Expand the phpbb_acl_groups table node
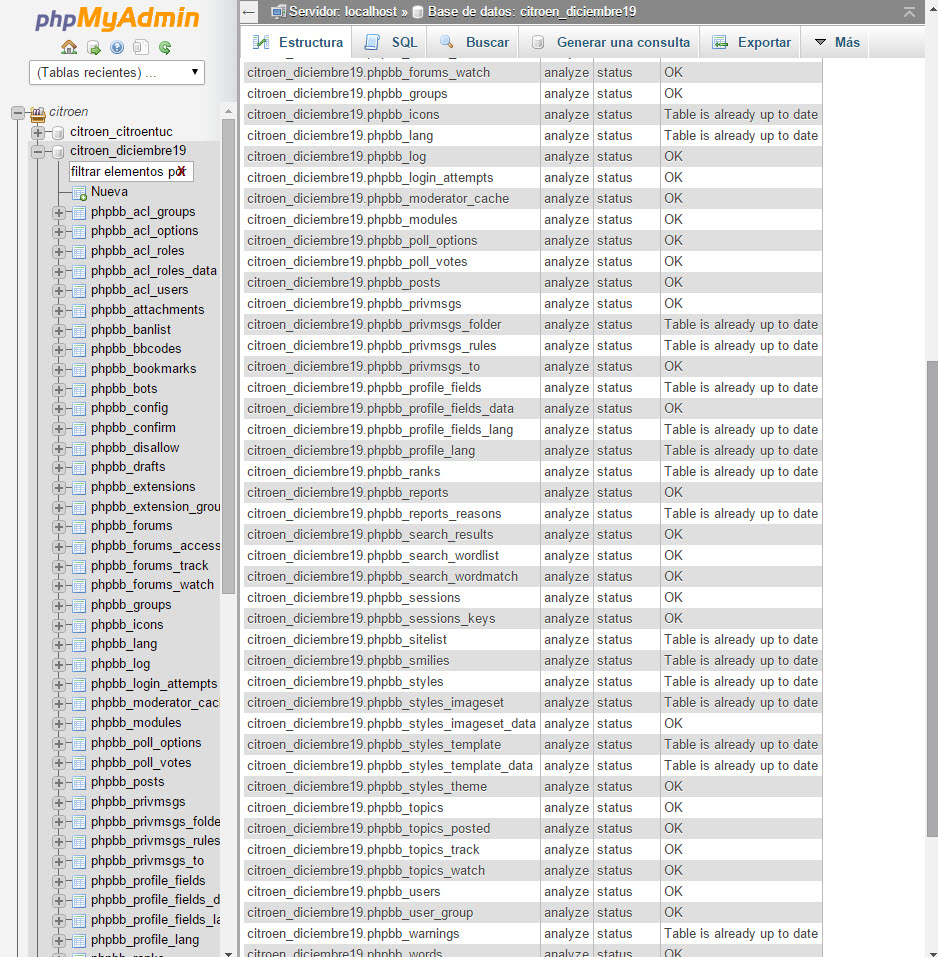 click(59, 212)
